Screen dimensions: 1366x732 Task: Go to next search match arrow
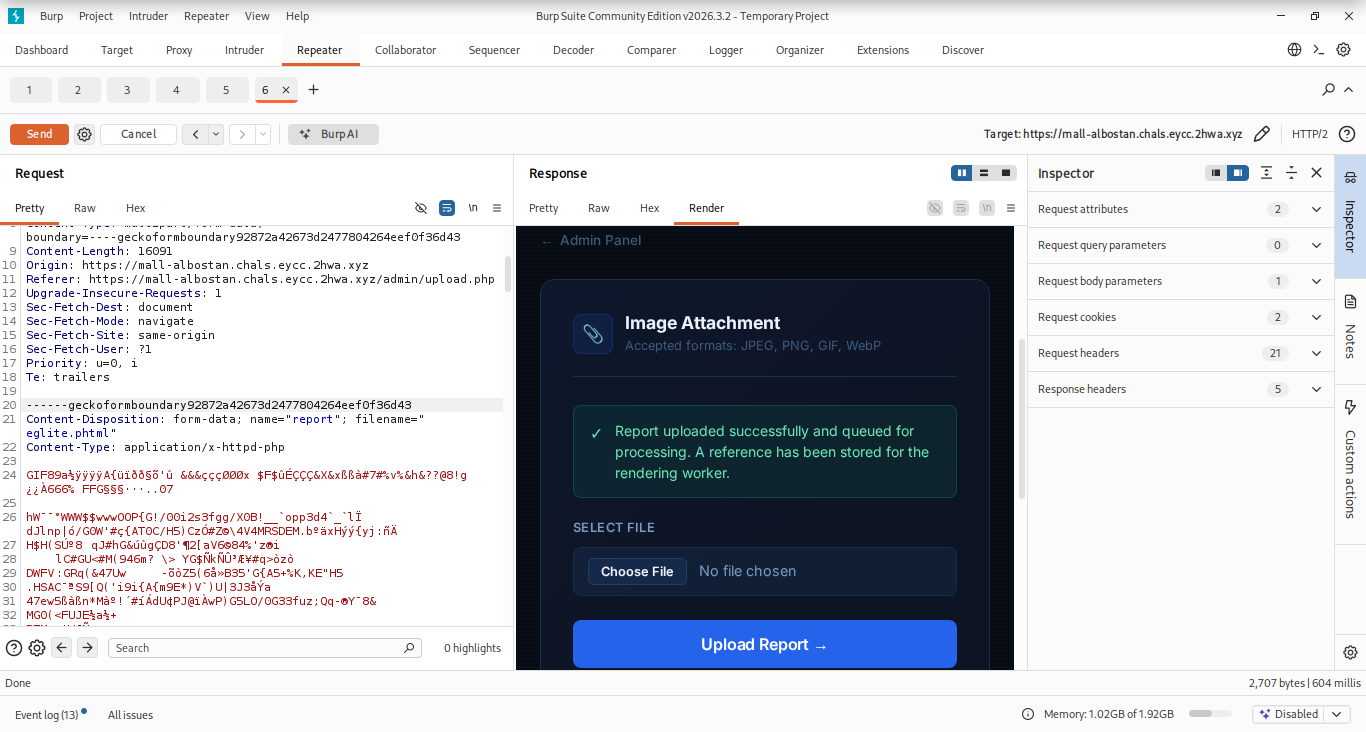tap(88, 648)
